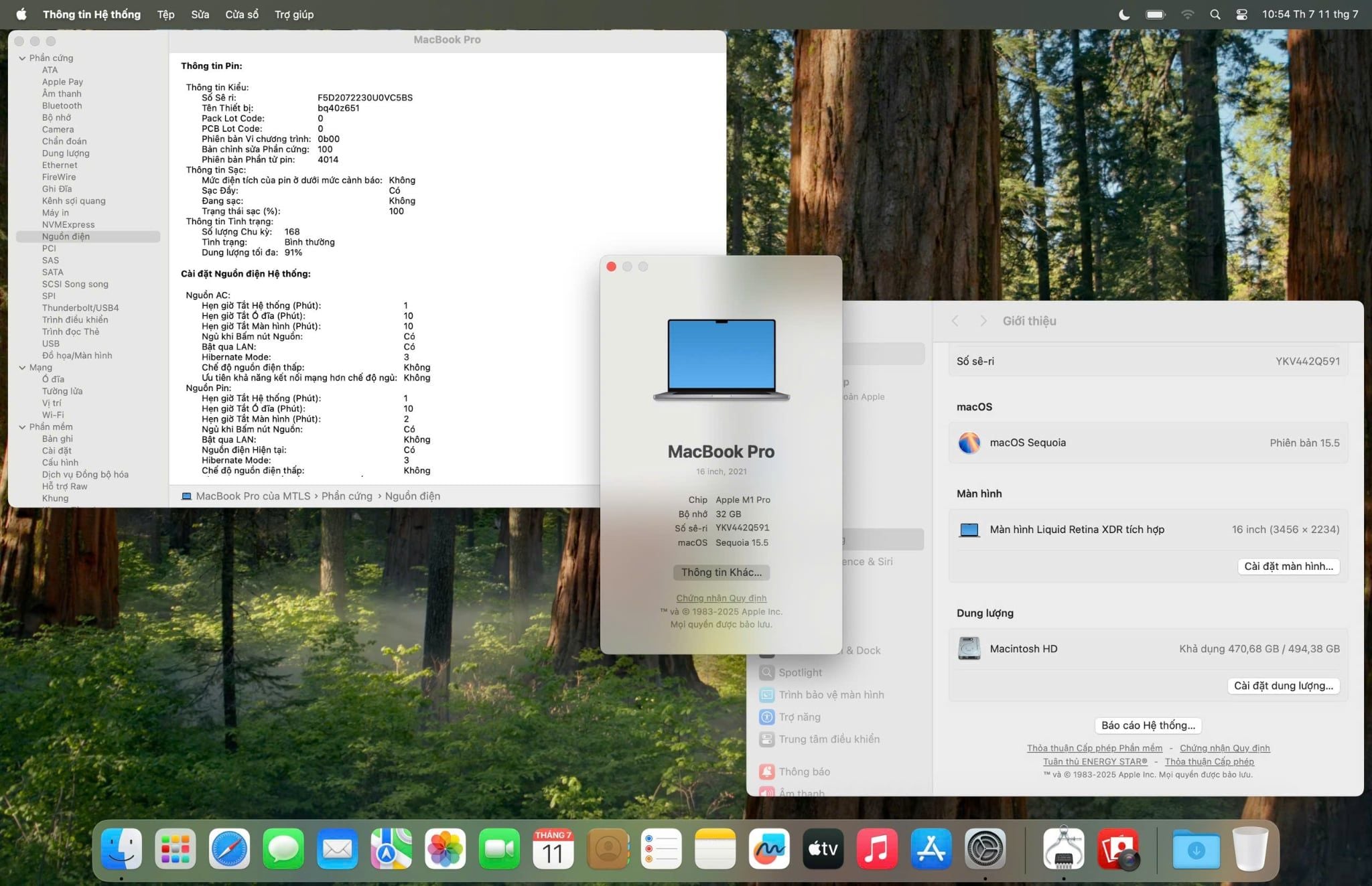The height and width of the screenshot is (886, 1372).
Task: Go forward in System Settings navigation
Action: point(983,321)
